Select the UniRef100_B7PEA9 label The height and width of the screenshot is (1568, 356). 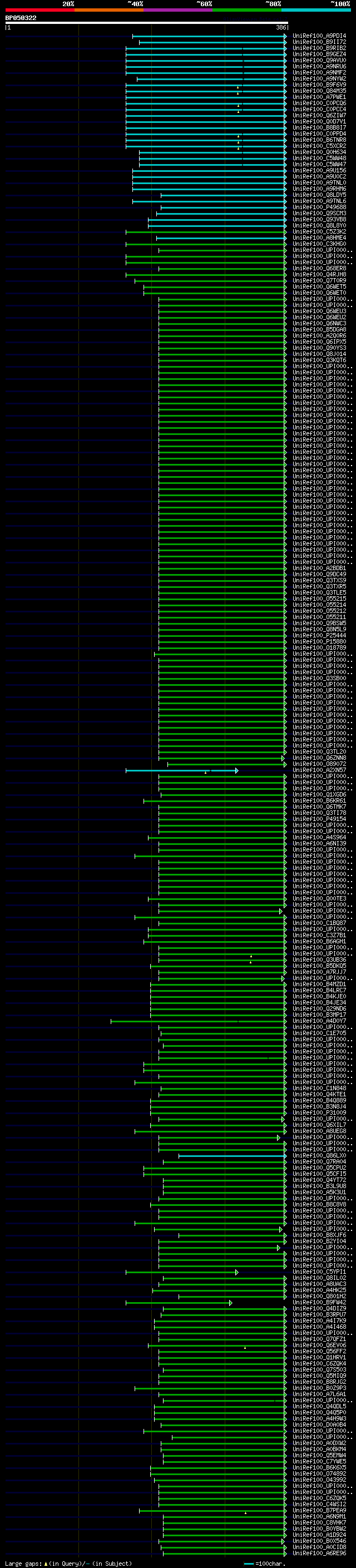(x=319, y=1510)
